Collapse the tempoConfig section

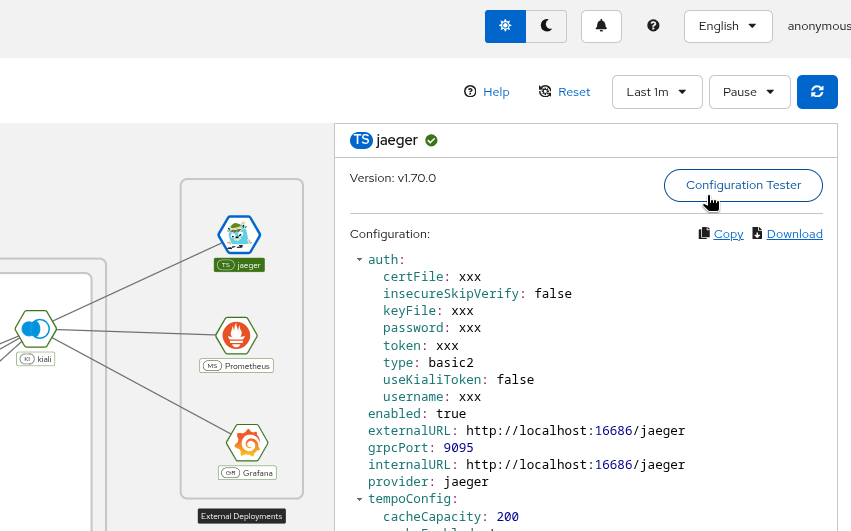pyautogui.click(x=359, y=499)
